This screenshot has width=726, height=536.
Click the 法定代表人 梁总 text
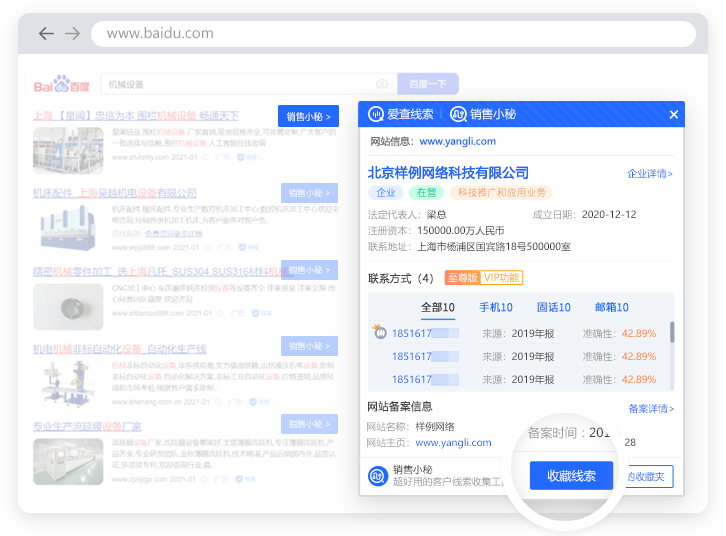407,215
